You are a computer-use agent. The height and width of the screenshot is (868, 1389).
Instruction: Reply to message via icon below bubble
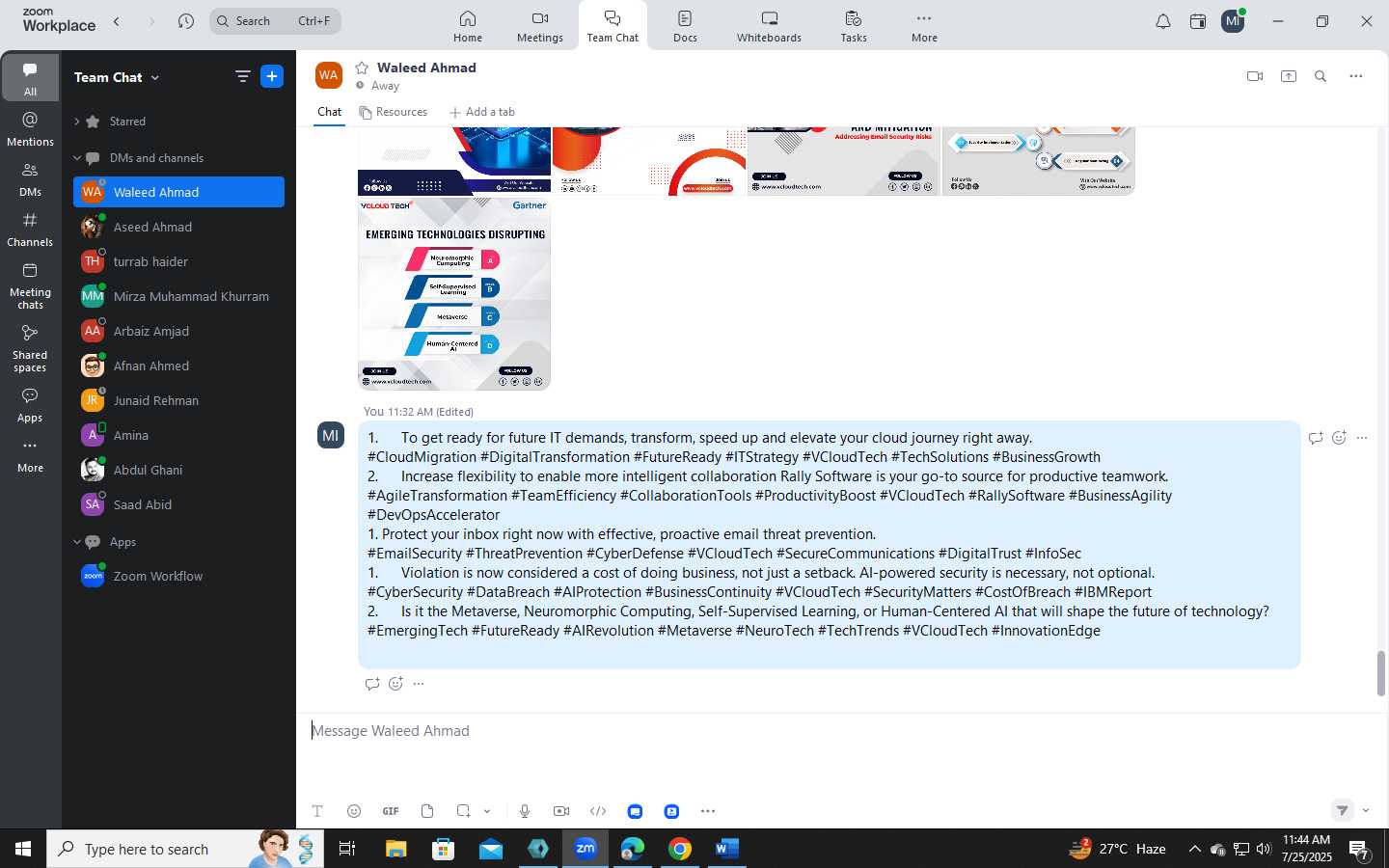372,684
